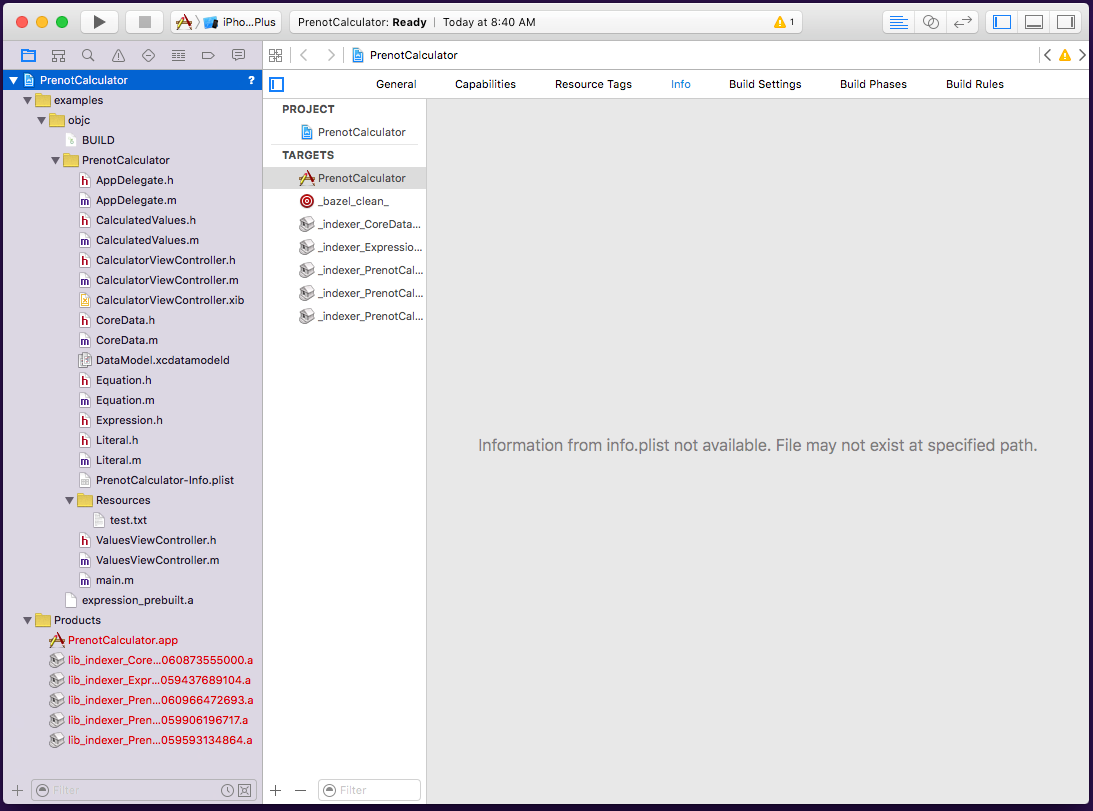
Task: Select the _bazel_clean_ target
Action: coord(345,201)
